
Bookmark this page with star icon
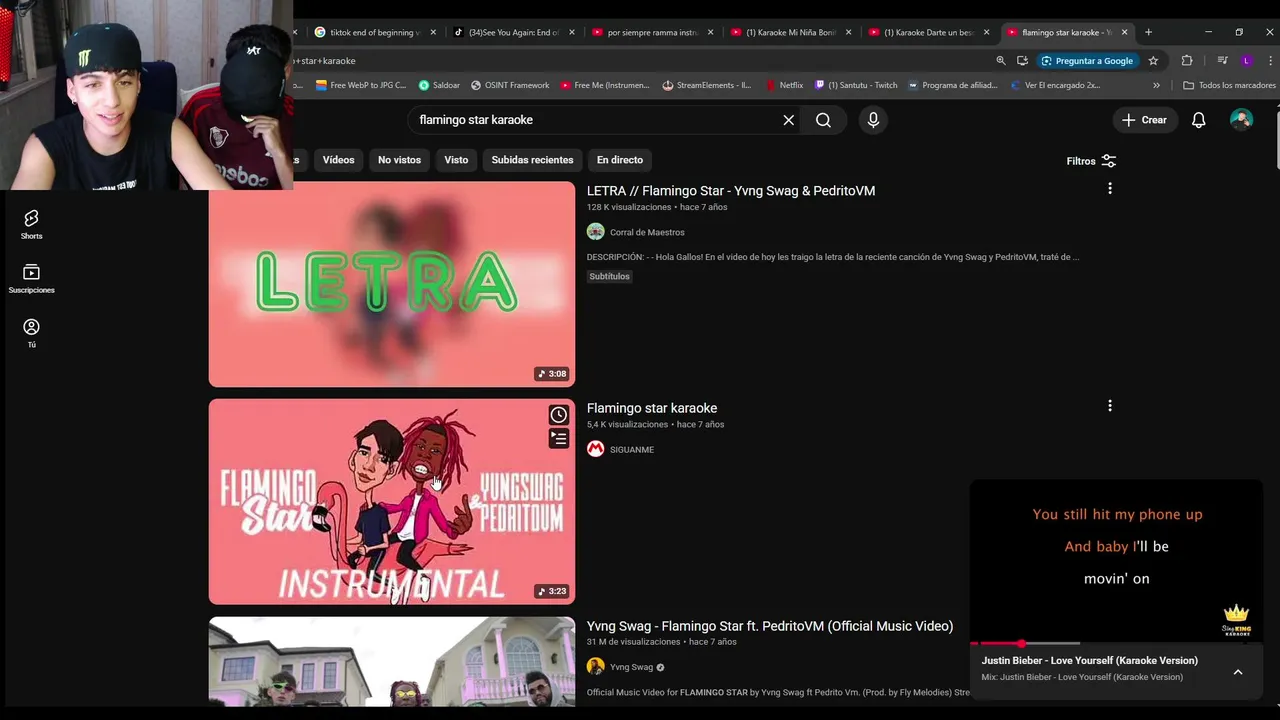[x=1153, y=61]
